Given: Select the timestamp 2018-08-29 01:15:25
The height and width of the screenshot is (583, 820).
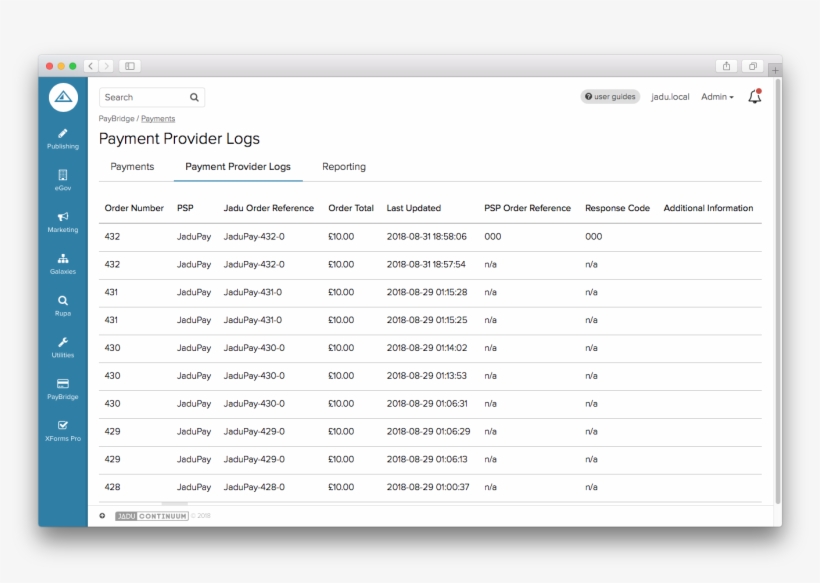Looking at the screenshot, I should click(x=427, y=320).
